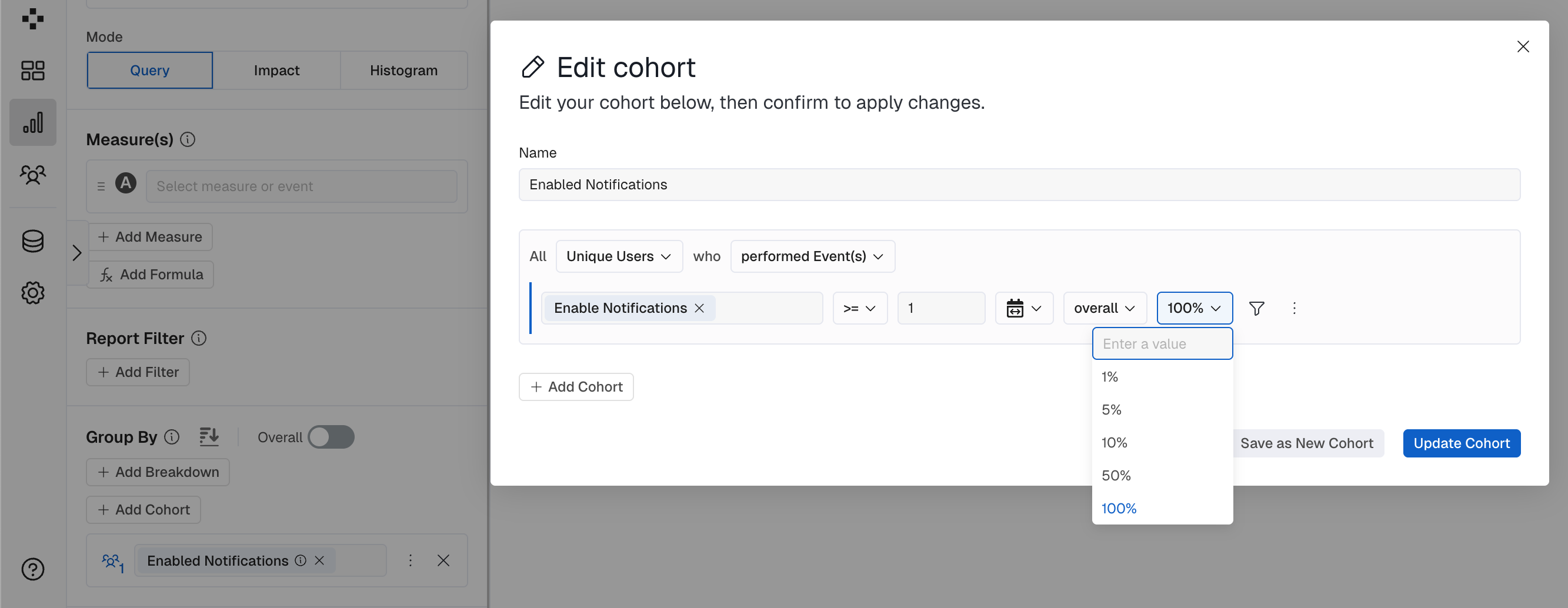The height and width of the screenshot is (608, 1568).
Task: Switch to the Histogram mode tab
Action: point(403,71)
